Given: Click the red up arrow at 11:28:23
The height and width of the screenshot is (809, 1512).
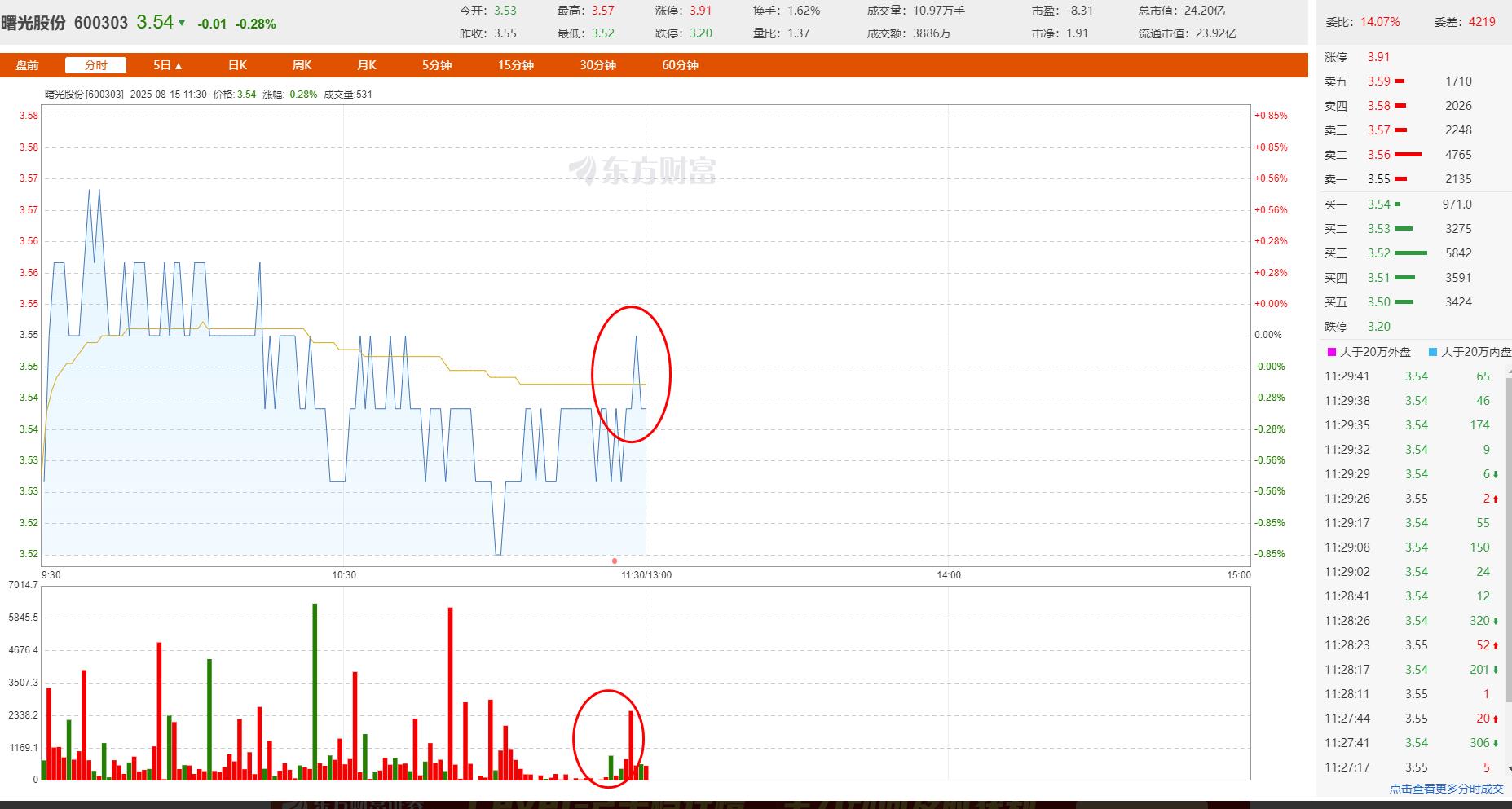Looking at the screenshot, I should [1496, 646].
